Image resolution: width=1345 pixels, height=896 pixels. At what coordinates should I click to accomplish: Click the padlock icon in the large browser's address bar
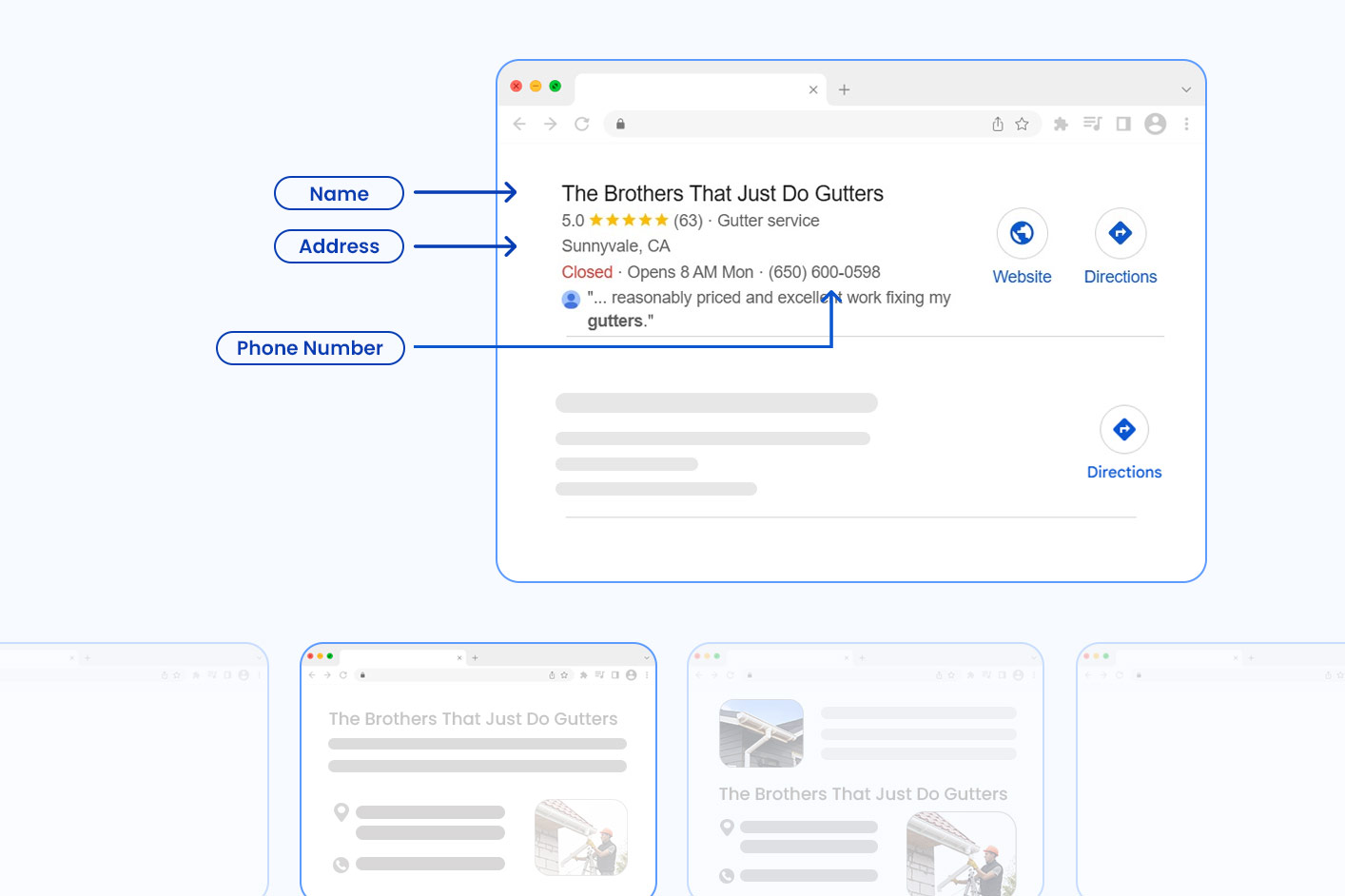point(620,124)
